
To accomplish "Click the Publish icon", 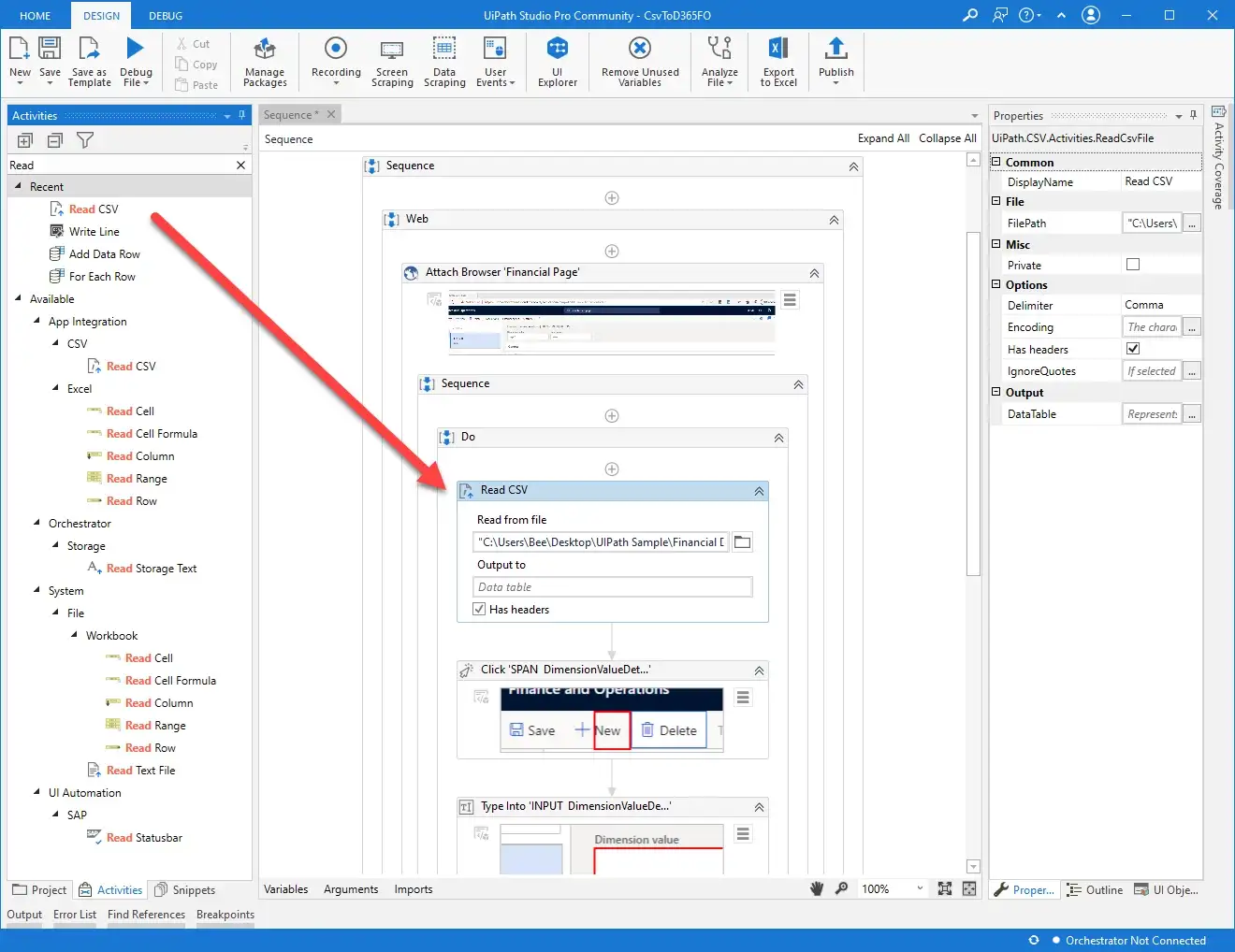I will pos(836,49).
